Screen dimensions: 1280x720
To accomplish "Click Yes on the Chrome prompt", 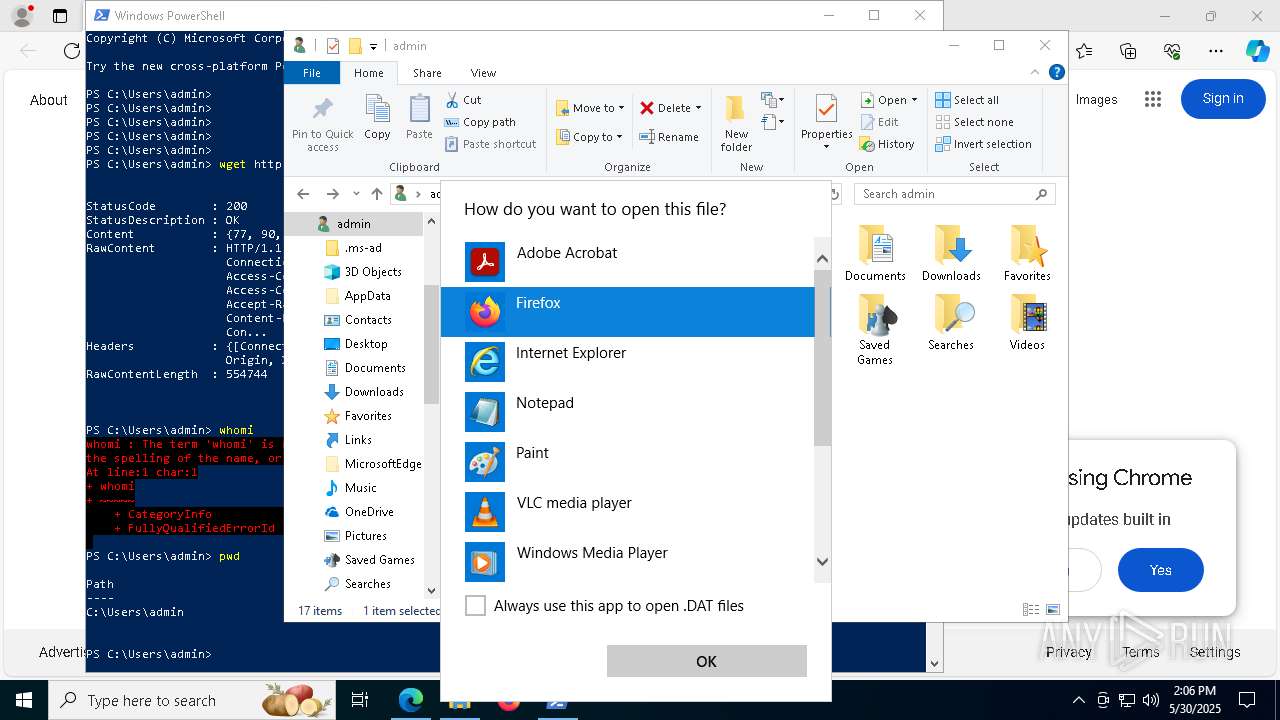I will coord(1160,570).
